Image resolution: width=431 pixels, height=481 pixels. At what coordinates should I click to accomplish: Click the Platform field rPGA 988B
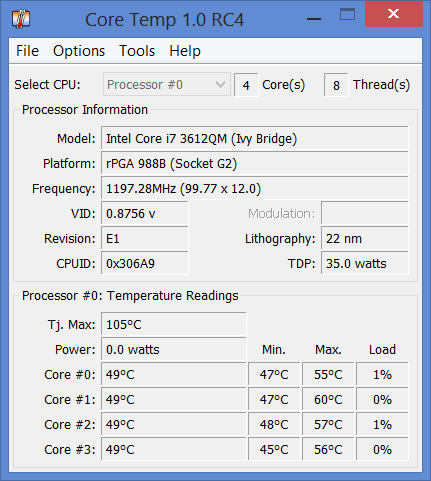point(255,163)
